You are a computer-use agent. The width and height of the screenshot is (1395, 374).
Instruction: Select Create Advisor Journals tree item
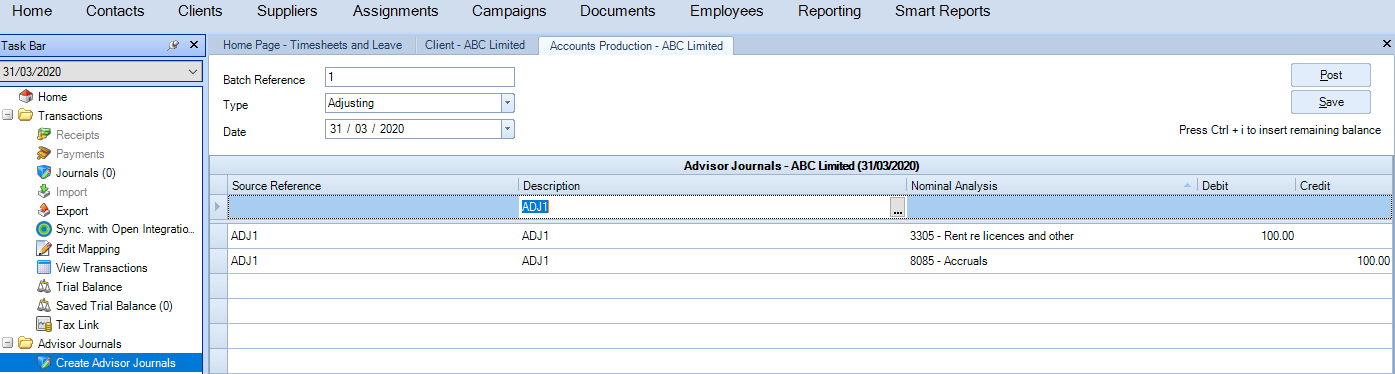click(x=115, y=363)
